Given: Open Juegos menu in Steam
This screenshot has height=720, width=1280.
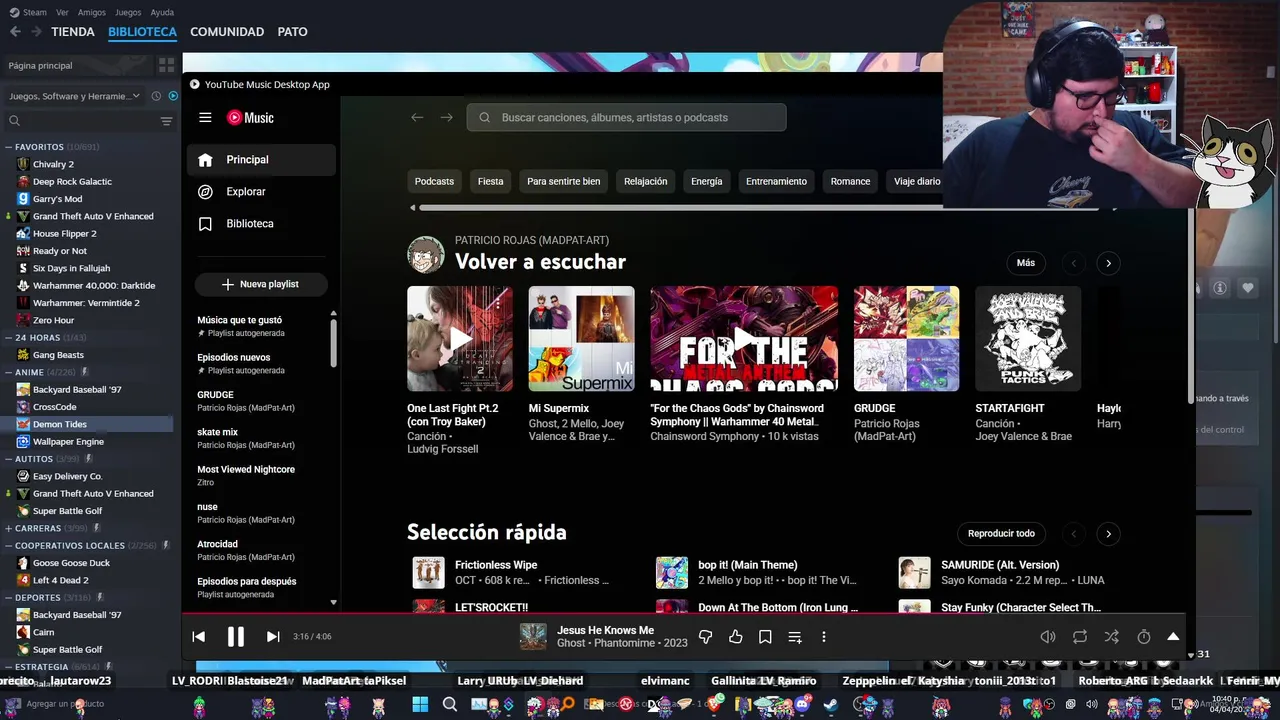Looking at the screenshot, I should (x=128, y=12).
